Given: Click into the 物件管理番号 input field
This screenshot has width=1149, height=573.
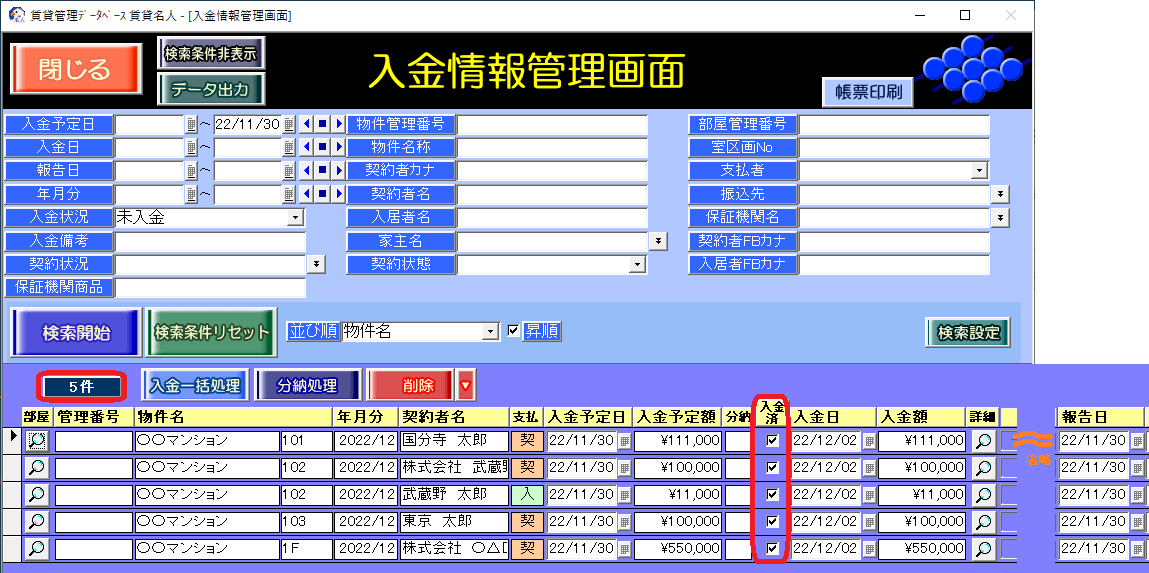Looking at the screenshot, I should tap(552, 124).
